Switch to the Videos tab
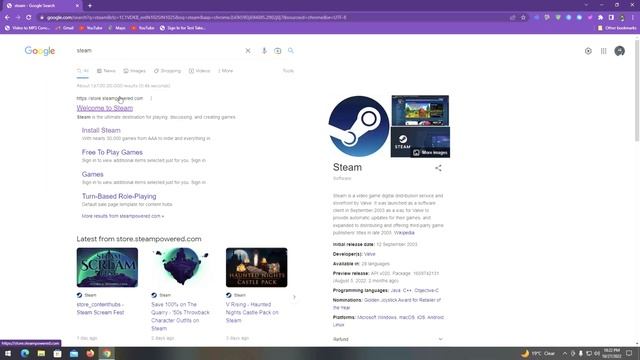640x360 pixels. click(x=199, y=71)
